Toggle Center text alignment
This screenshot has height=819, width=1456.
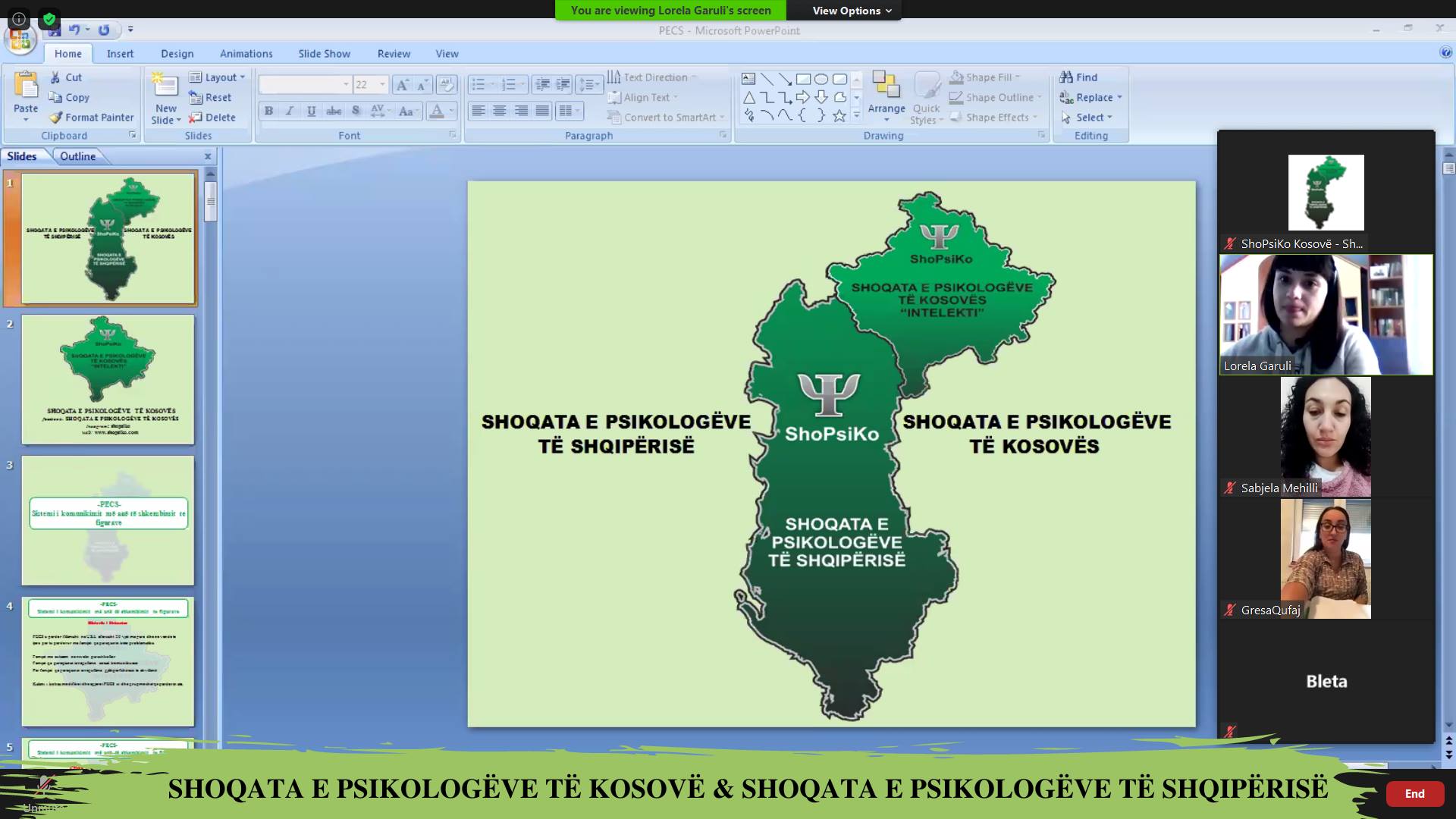(499, 111)
